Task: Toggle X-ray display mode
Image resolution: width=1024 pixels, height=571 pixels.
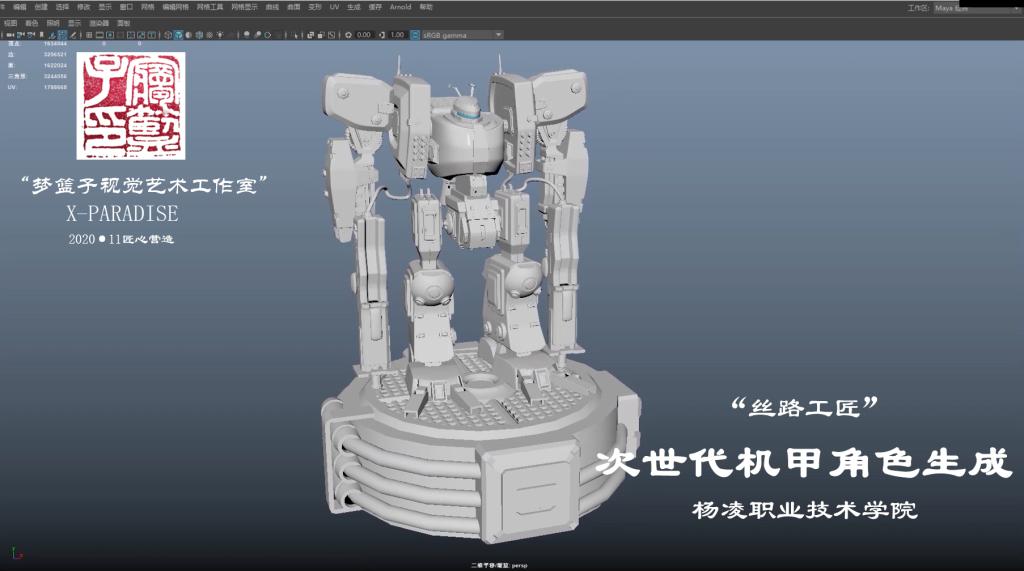Action: point(310,35)
